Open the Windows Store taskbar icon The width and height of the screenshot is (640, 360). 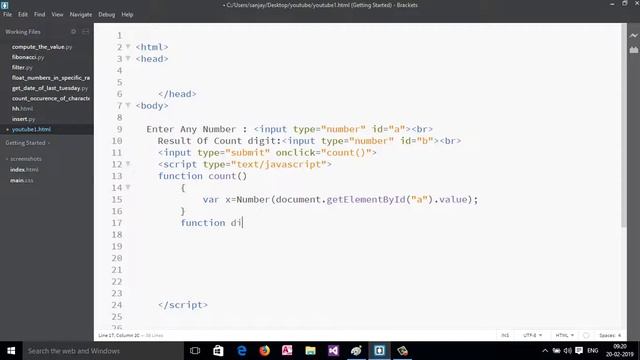(x=218, y=351)
